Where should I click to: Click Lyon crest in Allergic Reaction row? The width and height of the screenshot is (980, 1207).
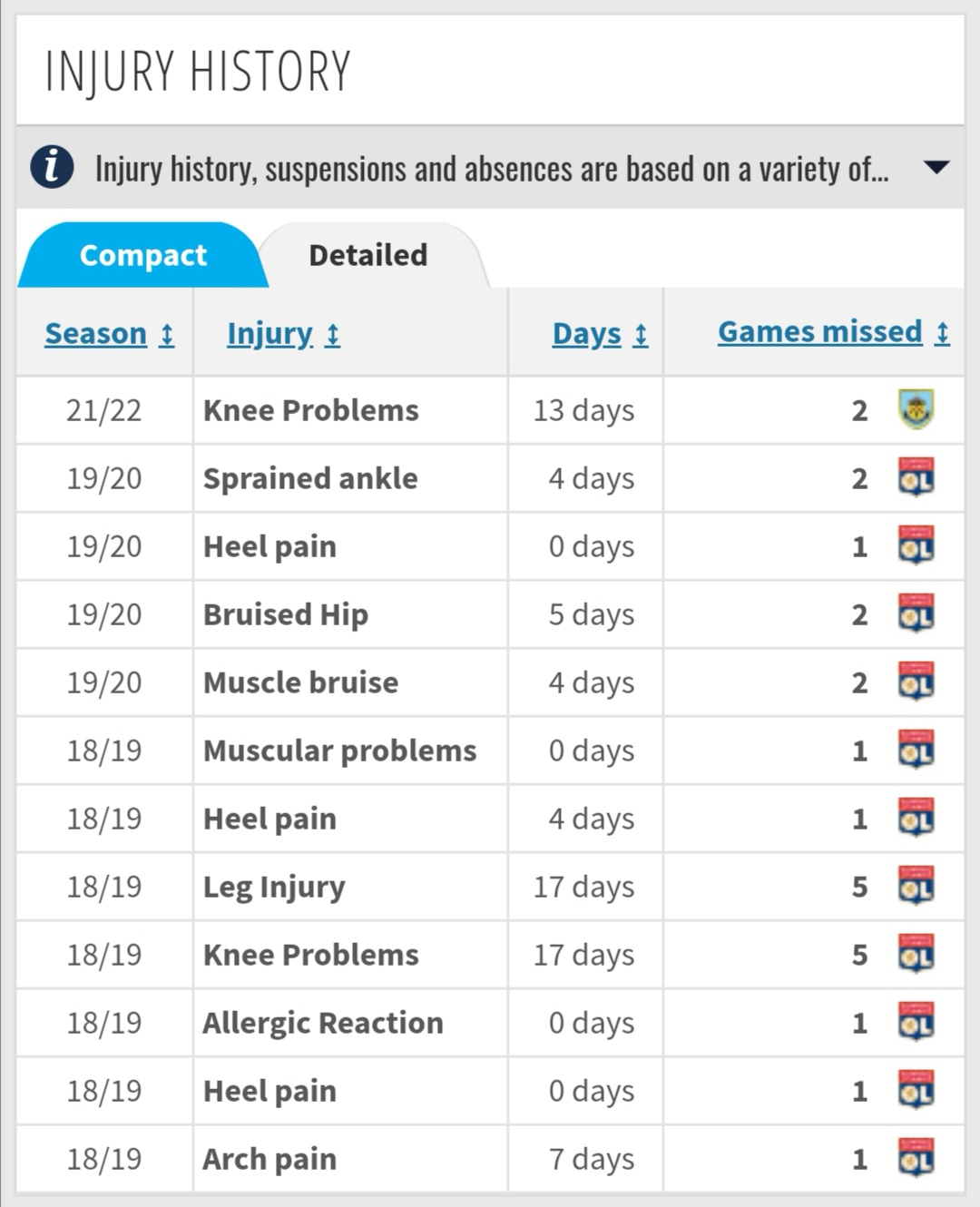coord(916,1022)
